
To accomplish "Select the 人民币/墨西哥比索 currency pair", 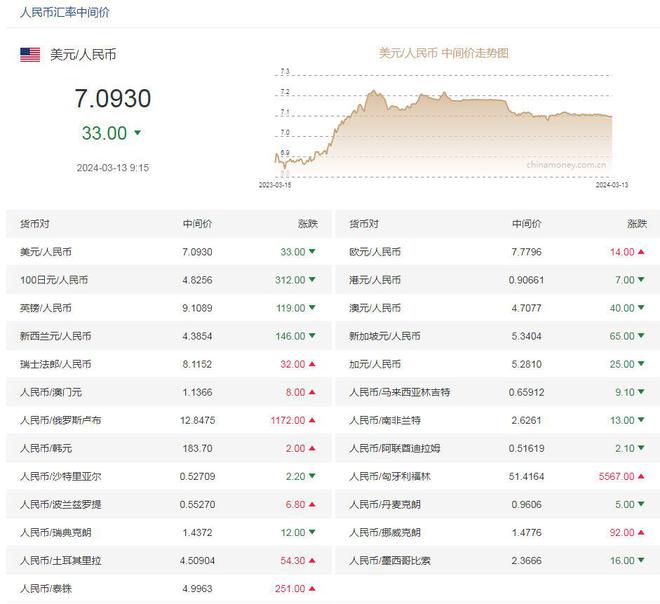I will click(390, 561).
